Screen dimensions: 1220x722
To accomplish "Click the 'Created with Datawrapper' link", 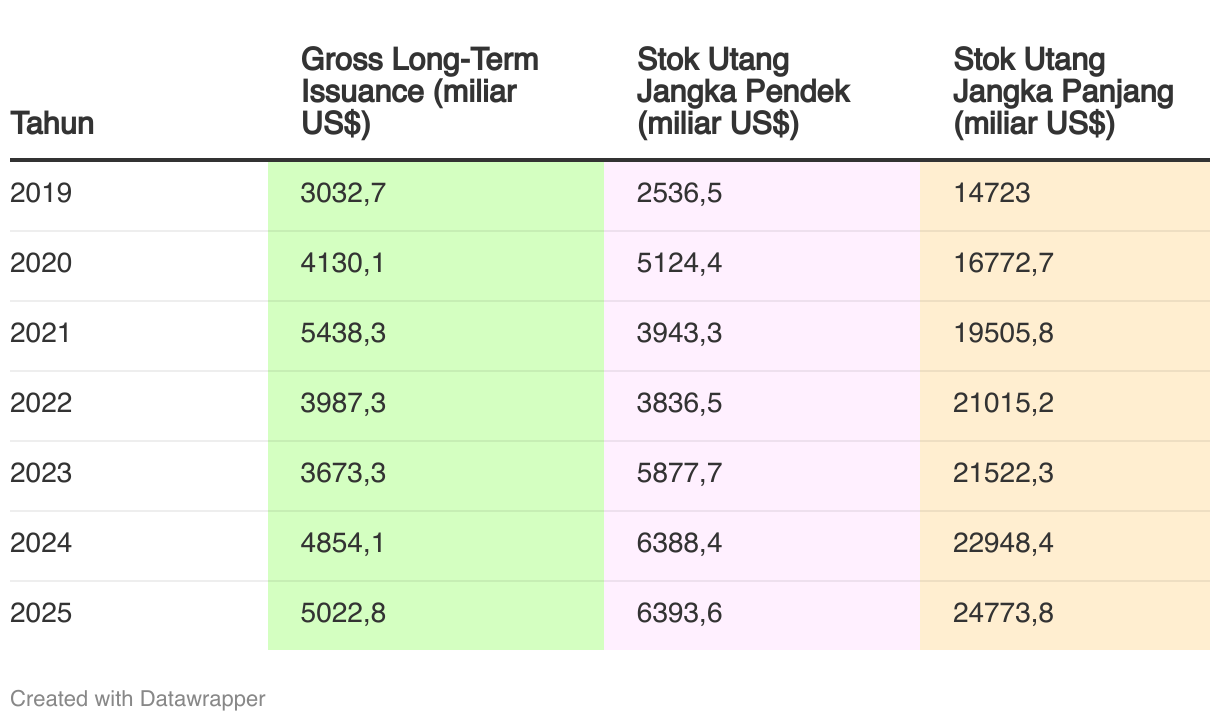I will (138, 698).
